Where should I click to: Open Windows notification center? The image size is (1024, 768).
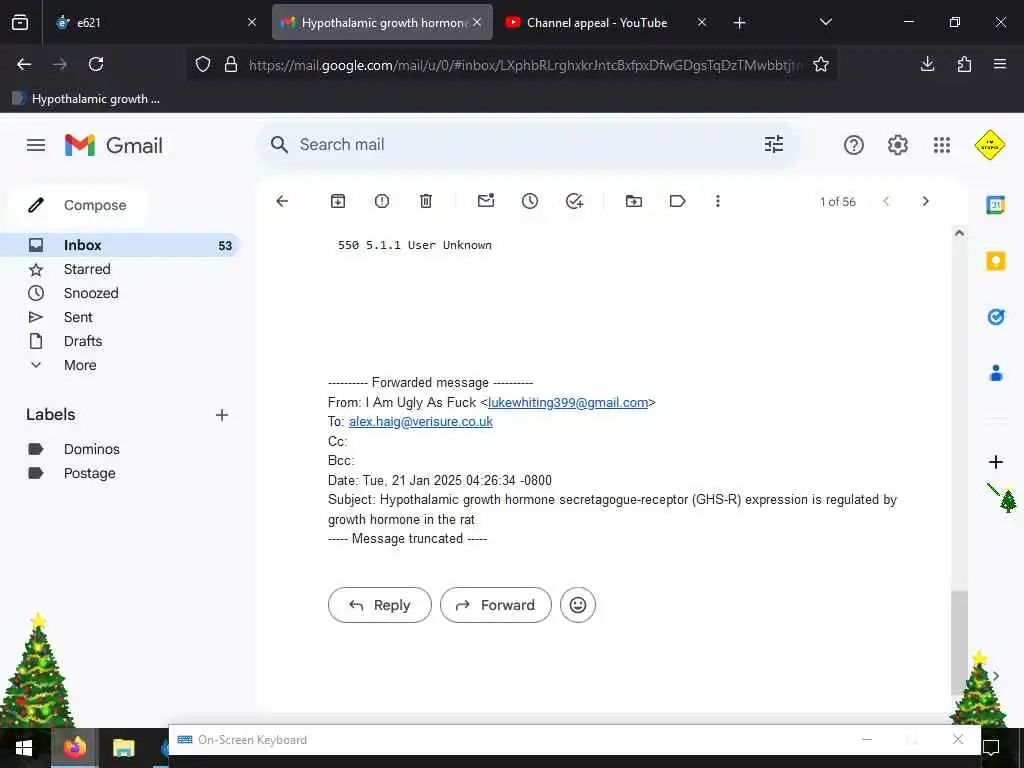pos(991,748)
